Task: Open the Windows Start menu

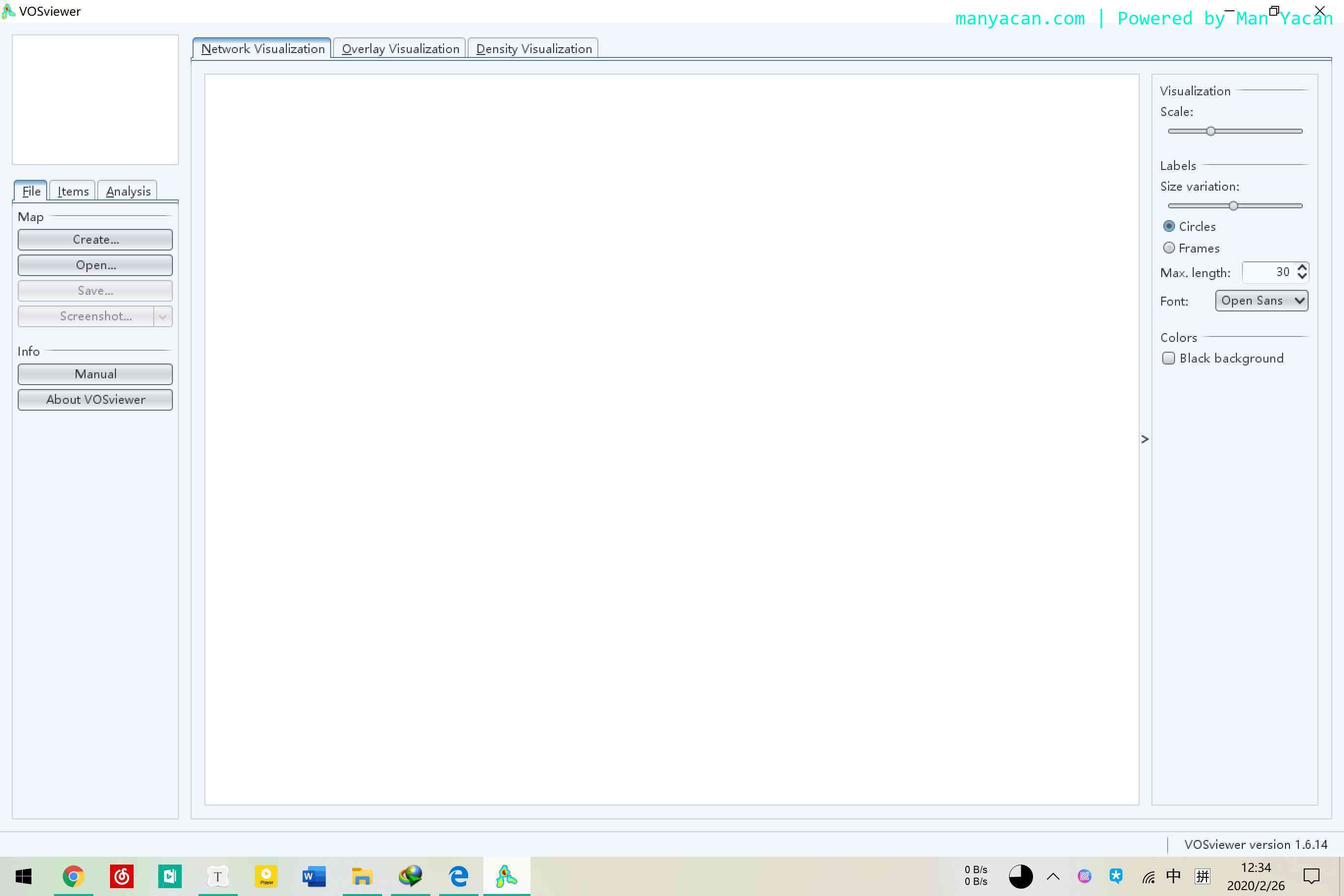Action: pyautogui.click(x=24, y=876)
